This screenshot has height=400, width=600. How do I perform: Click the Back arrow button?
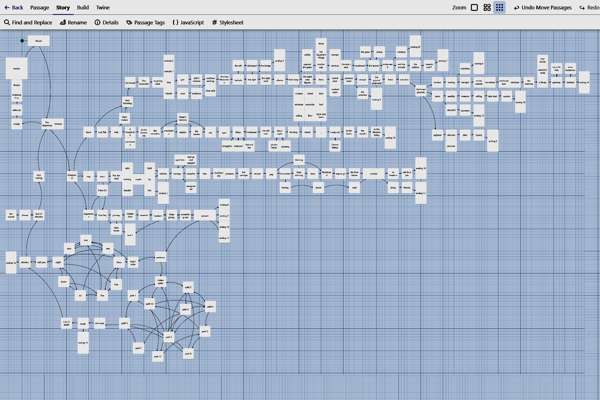13,7
